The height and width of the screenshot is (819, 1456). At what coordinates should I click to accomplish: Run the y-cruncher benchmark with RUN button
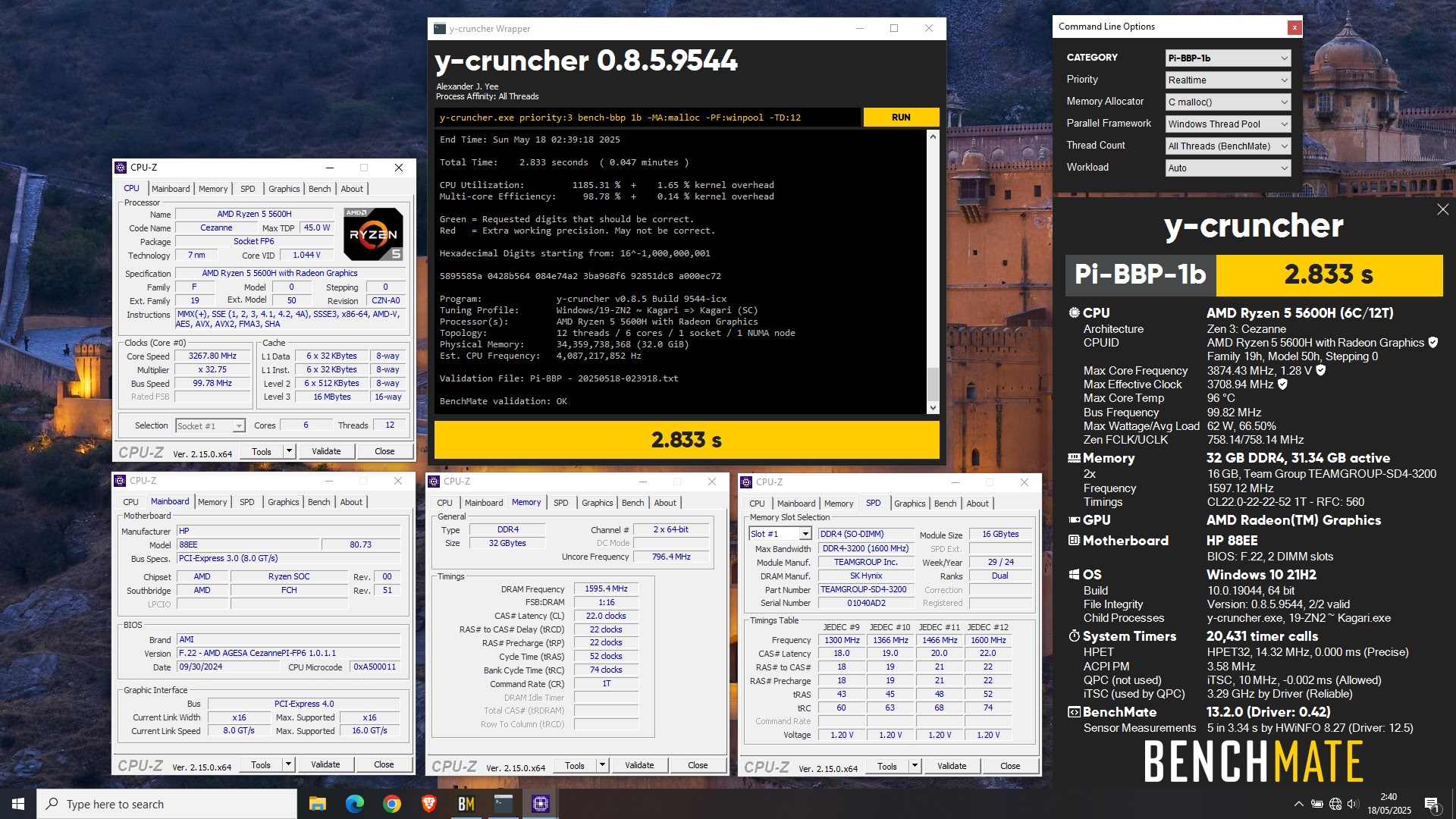click(901, 118)
